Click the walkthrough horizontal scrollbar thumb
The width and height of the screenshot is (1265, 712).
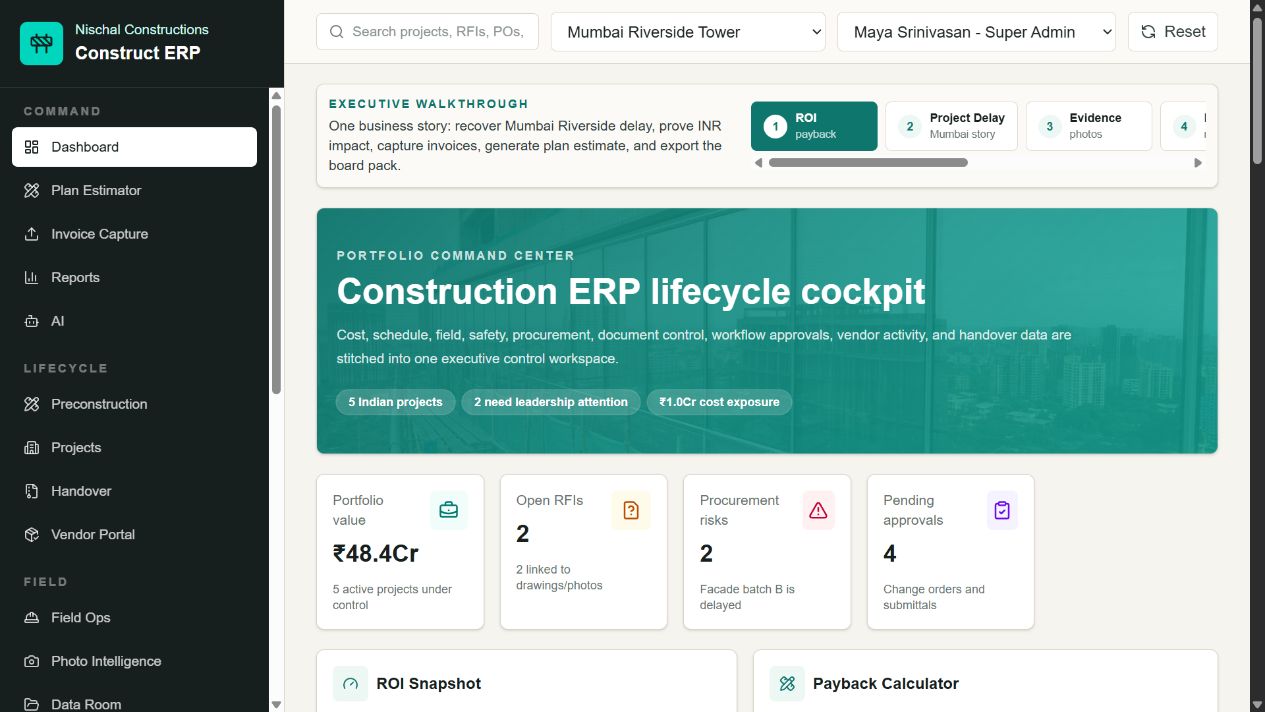[x=868, y=163]
